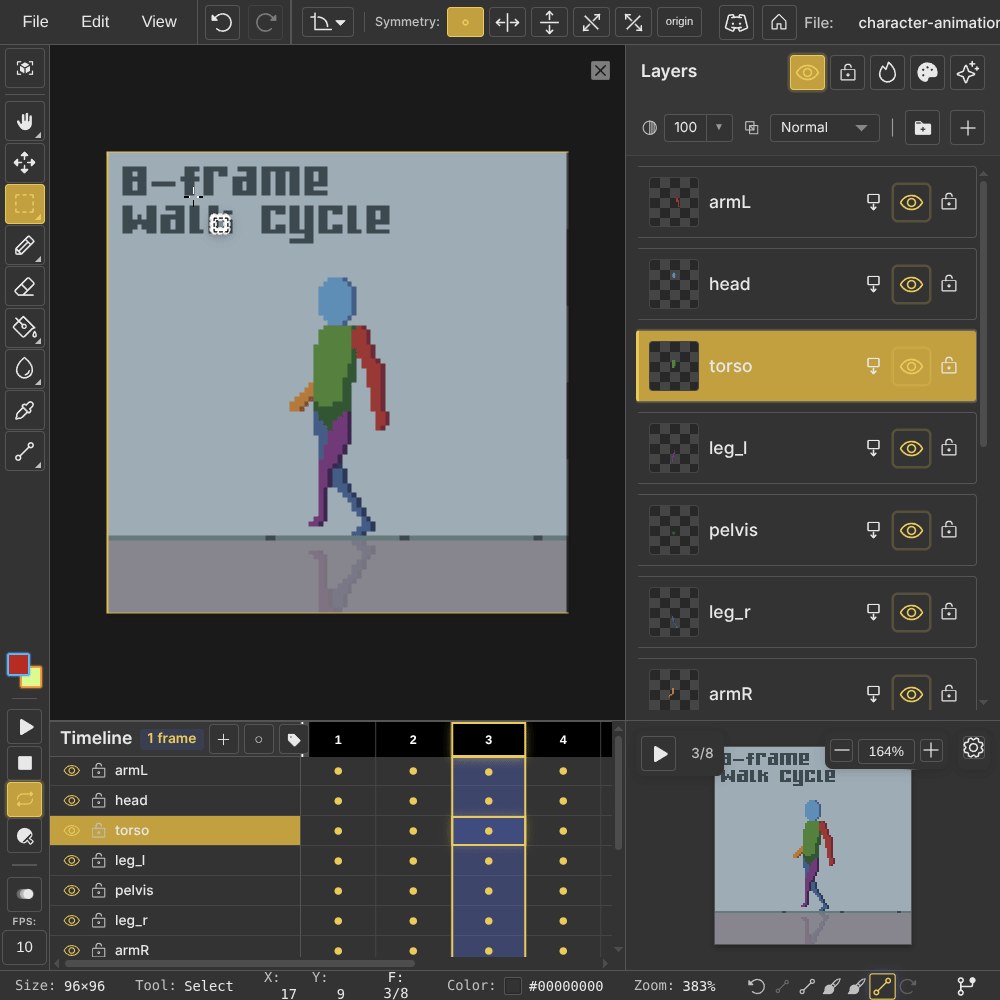Select the Eyedropper color picker tool
Viewport: 1000px width, 1000px height.
click(25, 410)
